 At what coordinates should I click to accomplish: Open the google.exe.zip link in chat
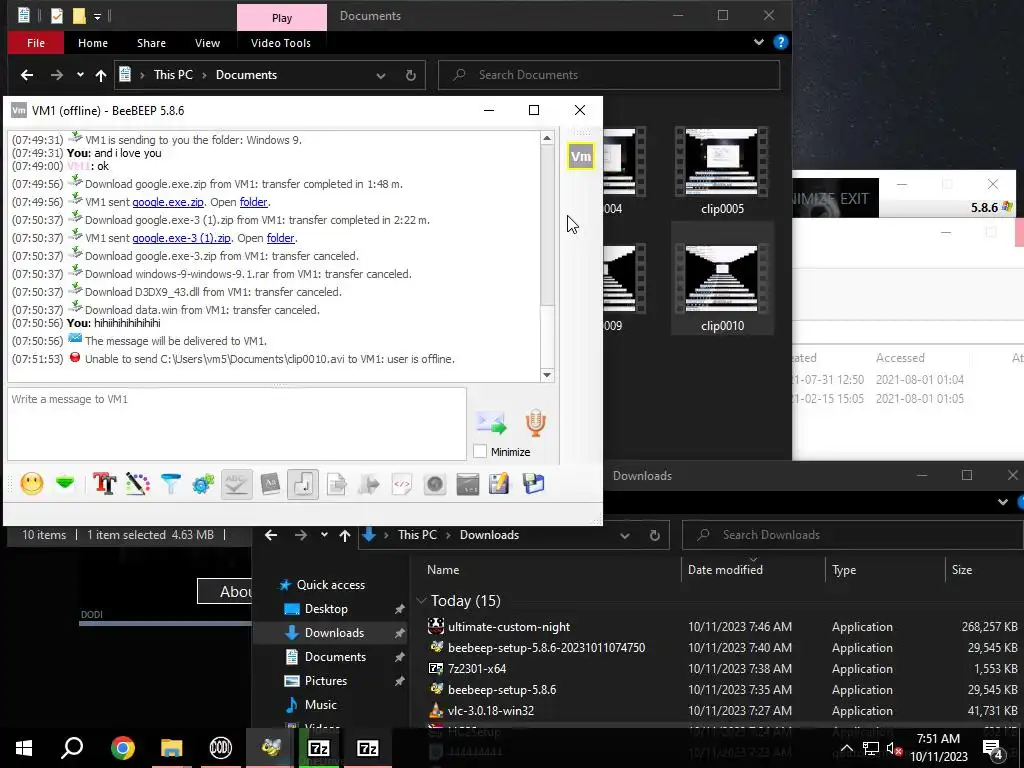click(168, 202)
